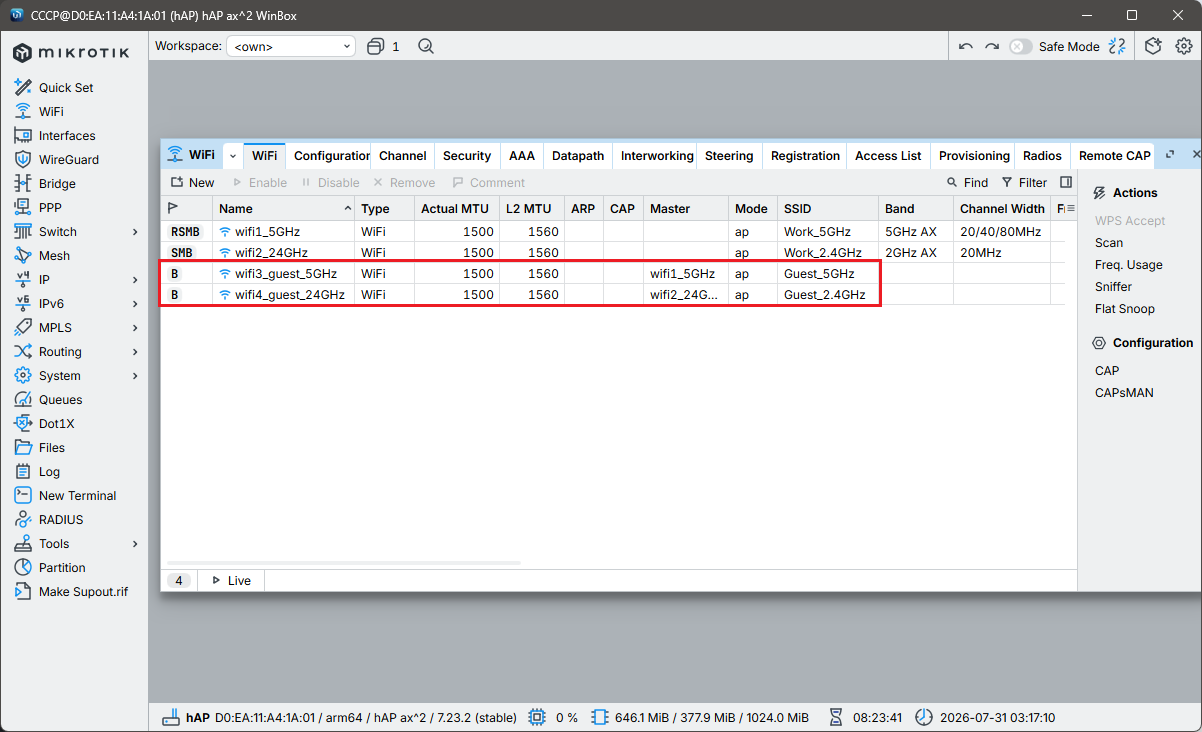Open Quick Set from the sidebar
The height and width of the screenshot is (732, 1202).
pyautogui.click(x=66, y=87)
